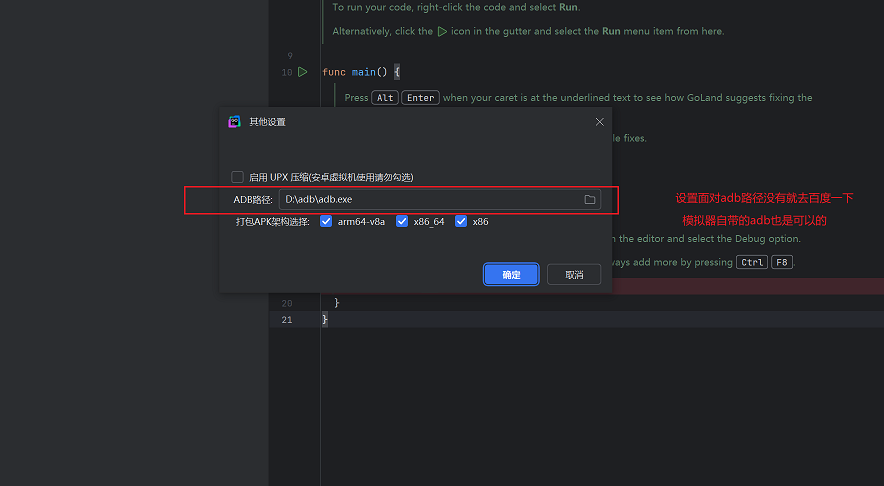This screenshot has height=486, width=884.
Task: Enable the UPX compression checkbox
Action: coord(237,177)
